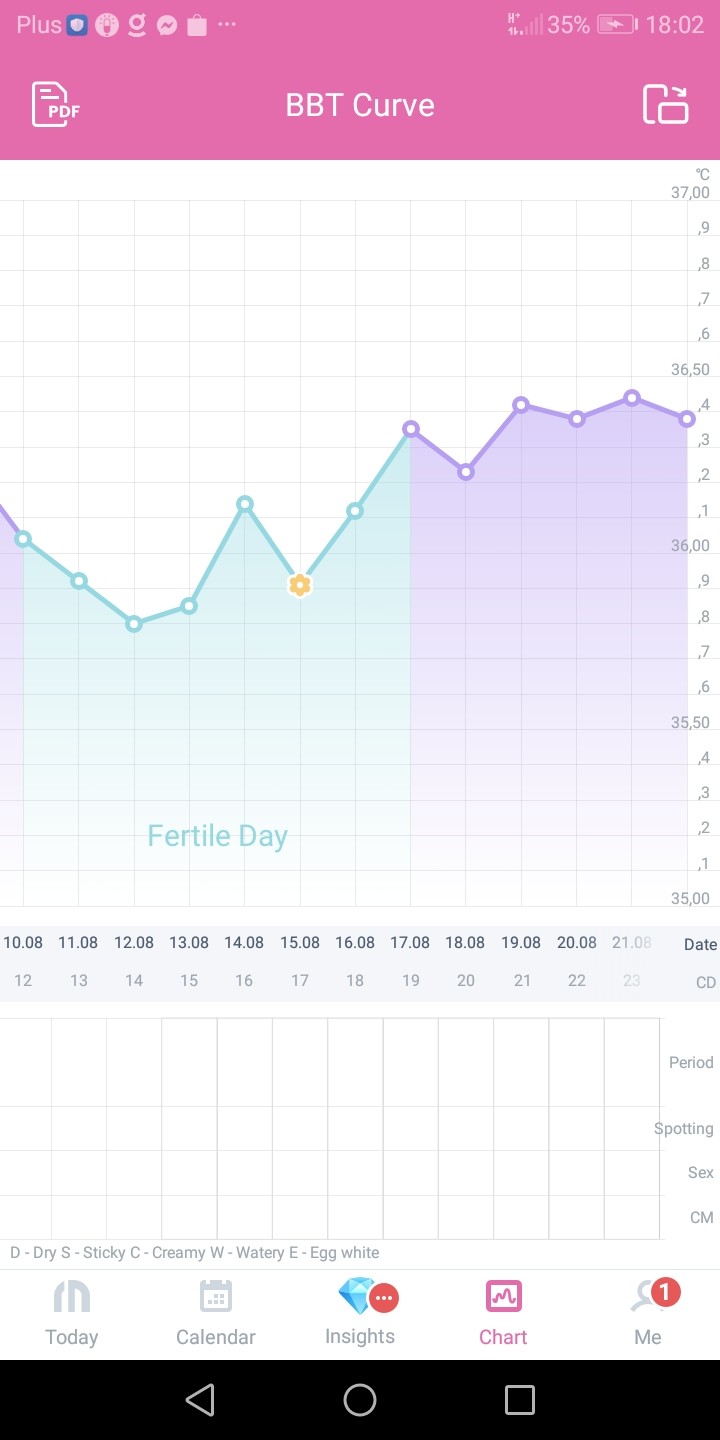Tap the 19.08 purple data point
Viewport: 720px width, 1440px height.
tap(521, 405)
